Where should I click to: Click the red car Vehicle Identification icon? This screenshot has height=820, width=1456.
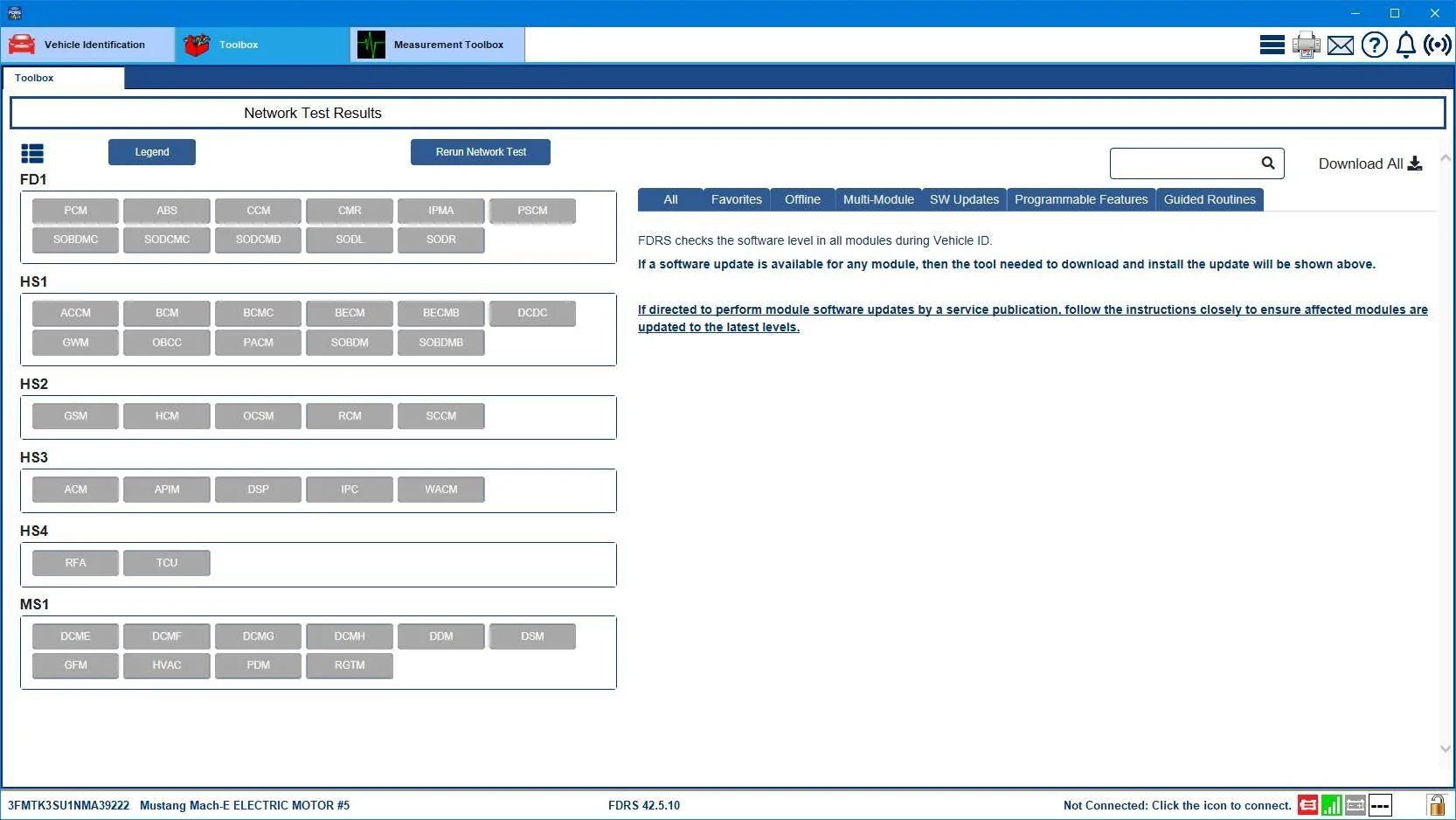22,45
